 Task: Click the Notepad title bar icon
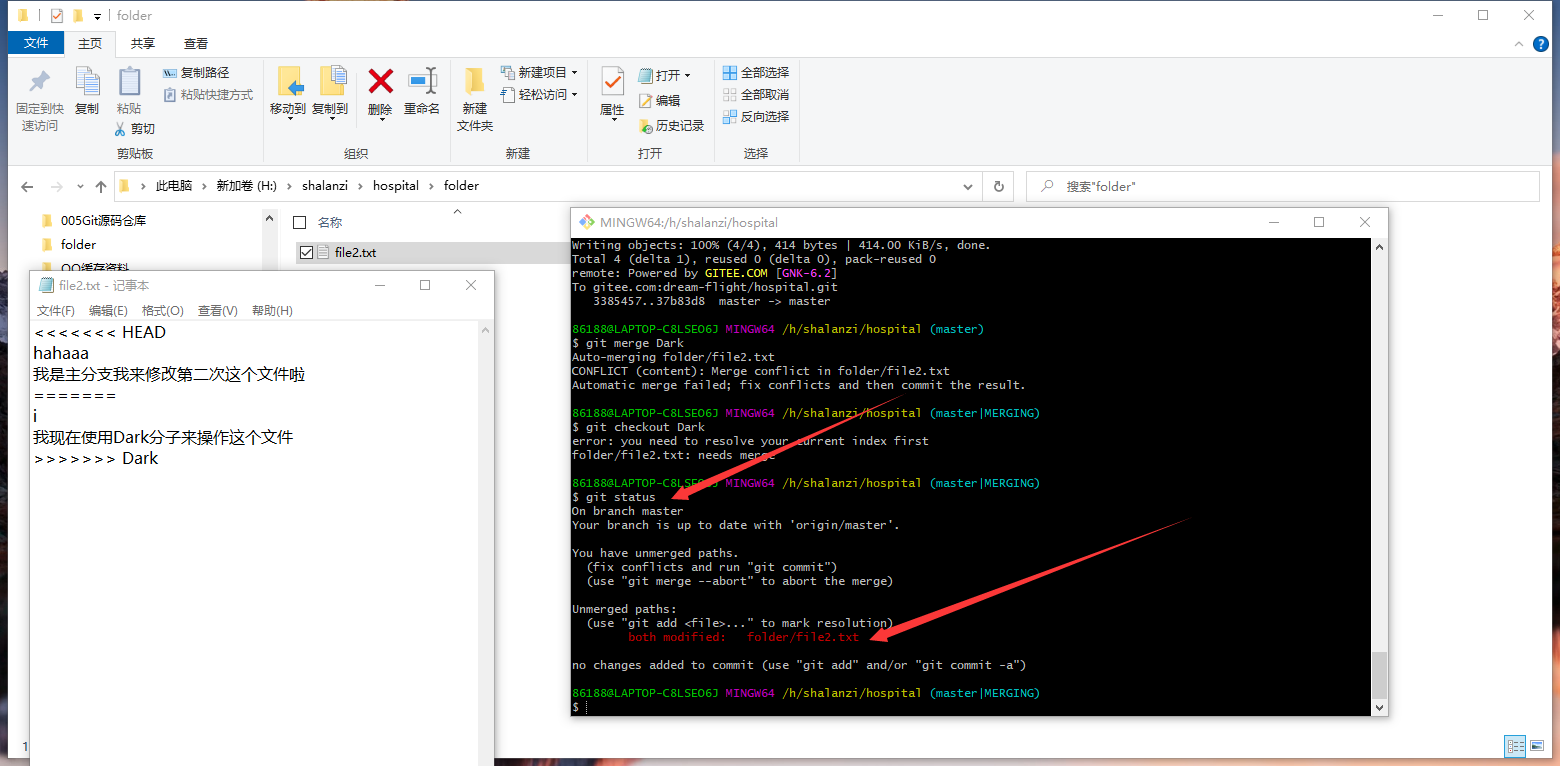click(x=45, y=285)
